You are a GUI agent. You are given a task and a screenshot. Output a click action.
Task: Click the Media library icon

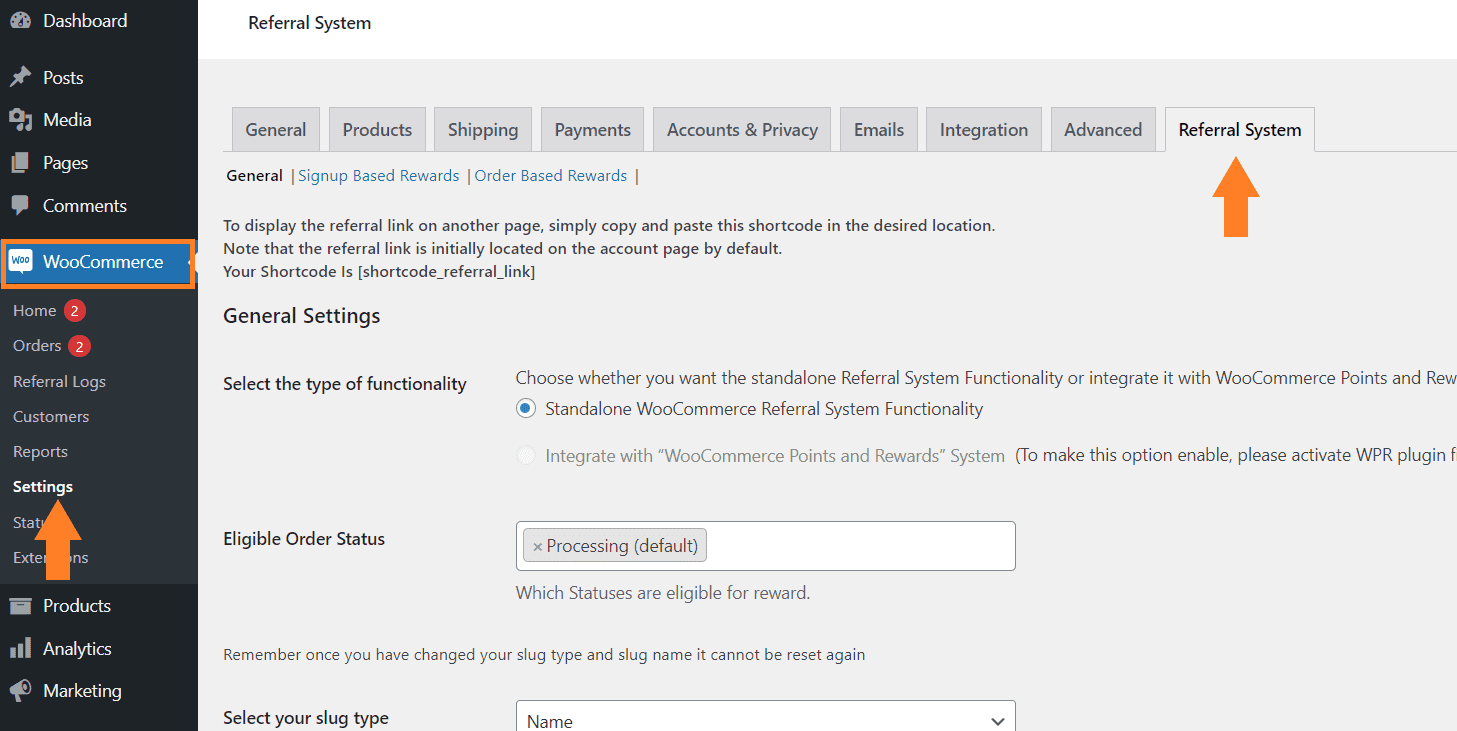pos(20,120)
